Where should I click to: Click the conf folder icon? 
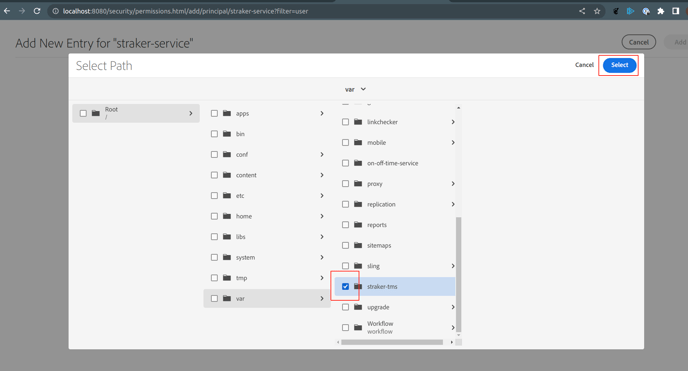coord(227,154)
